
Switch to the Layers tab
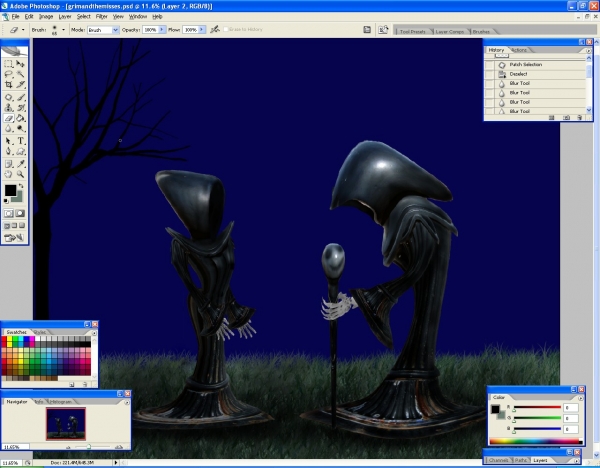[540, 460]
